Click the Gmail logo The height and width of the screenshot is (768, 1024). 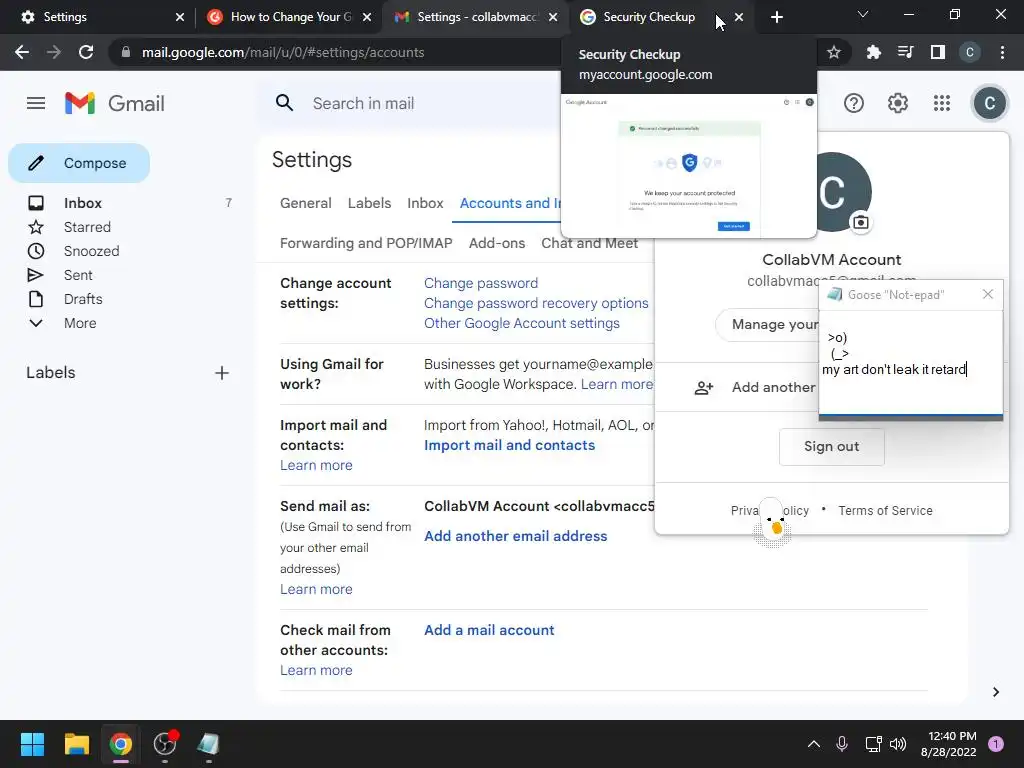pos(115,103)
